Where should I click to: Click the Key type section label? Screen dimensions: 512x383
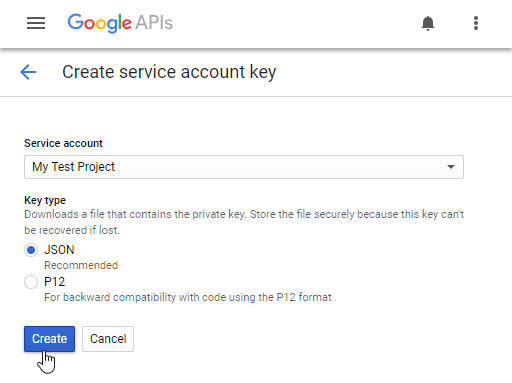(x=45, y=200)
